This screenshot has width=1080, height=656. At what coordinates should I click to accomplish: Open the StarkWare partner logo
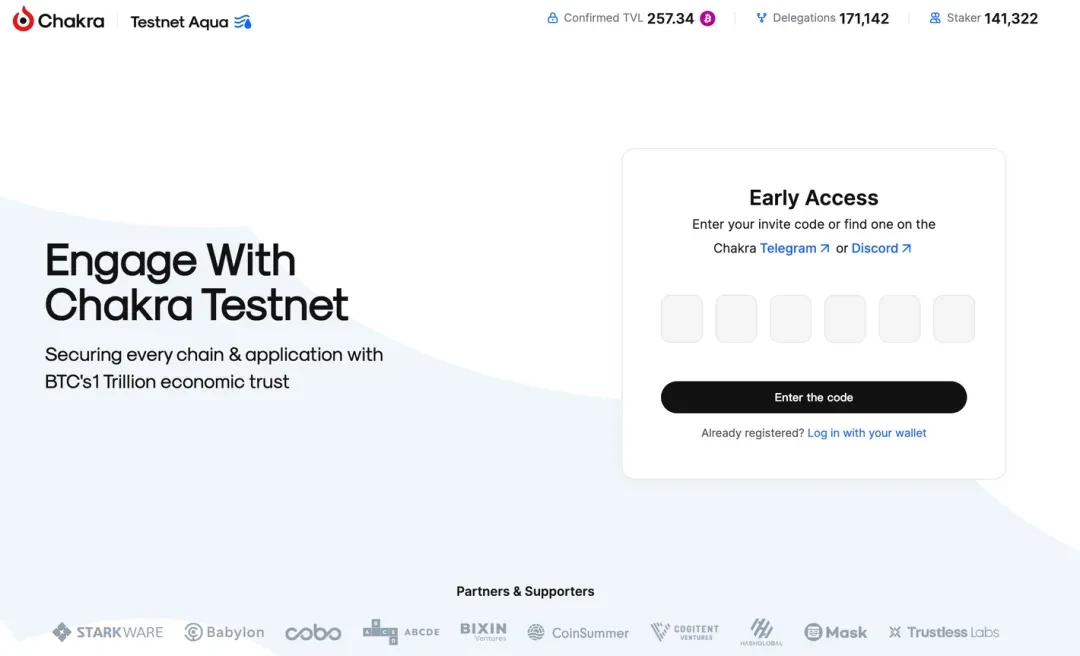point(107,632)
